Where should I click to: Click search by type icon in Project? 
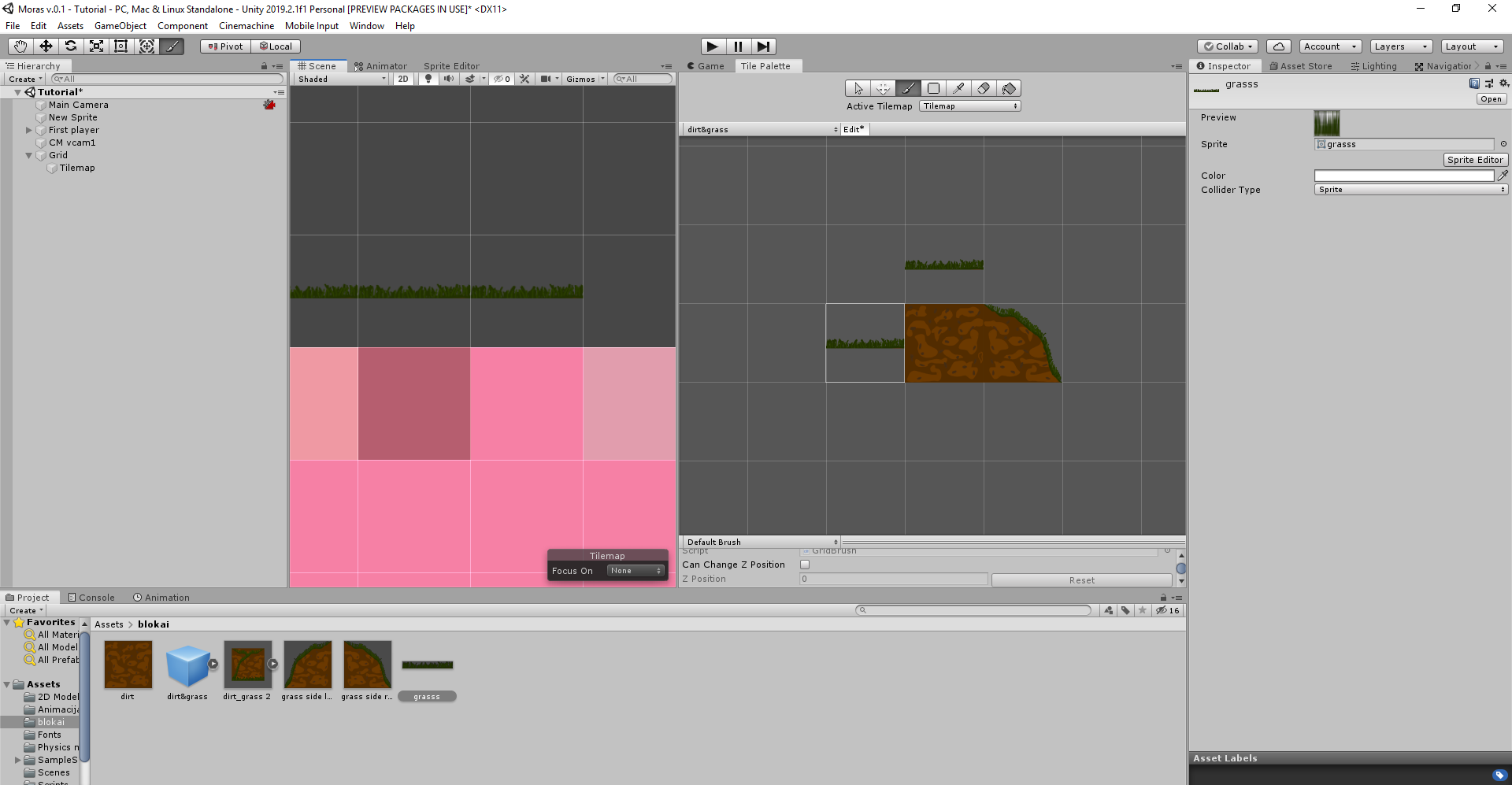[x=1109, y=610]
